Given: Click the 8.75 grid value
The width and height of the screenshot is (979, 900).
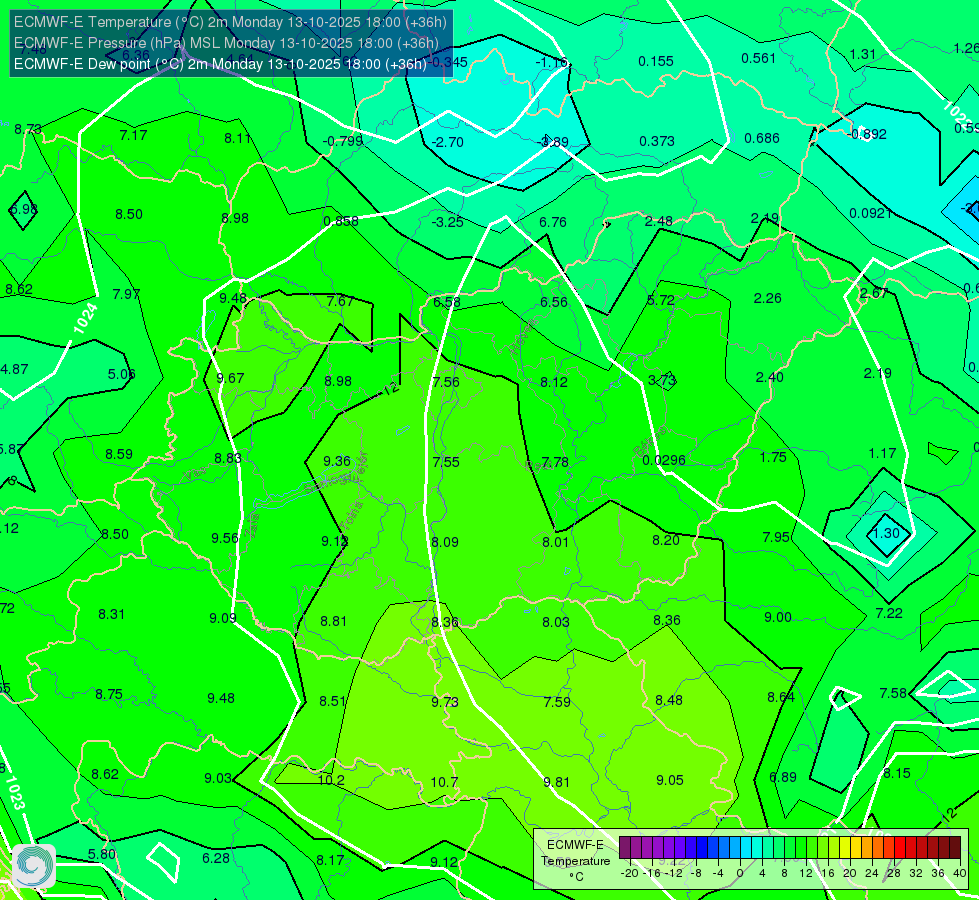Looking at the screenshot, I should tap(109, 694).
